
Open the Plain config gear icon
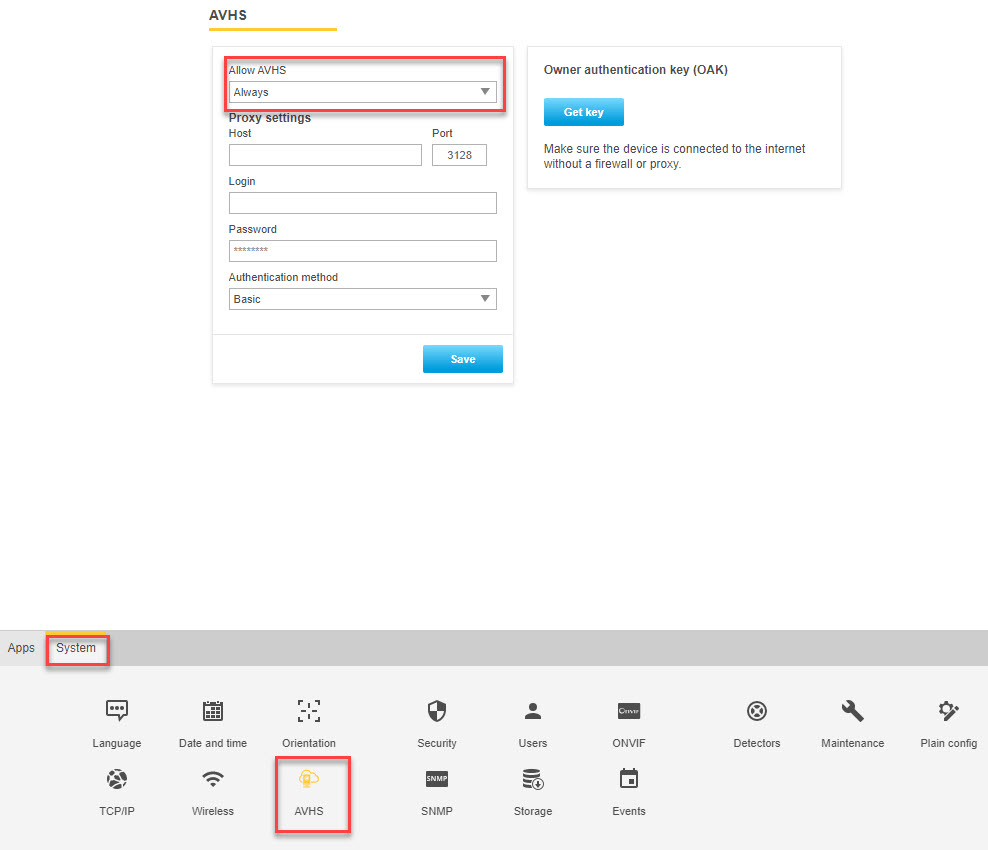click(948, 711)
